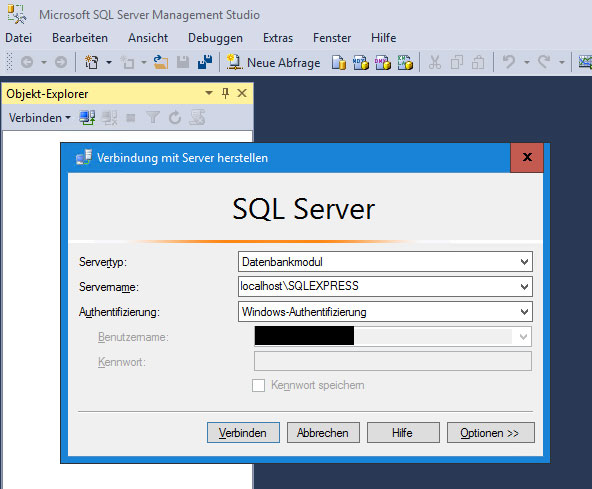Open the Debuggen menu
The width and height of the screenshot is (592, 489).
pos(215,38)
